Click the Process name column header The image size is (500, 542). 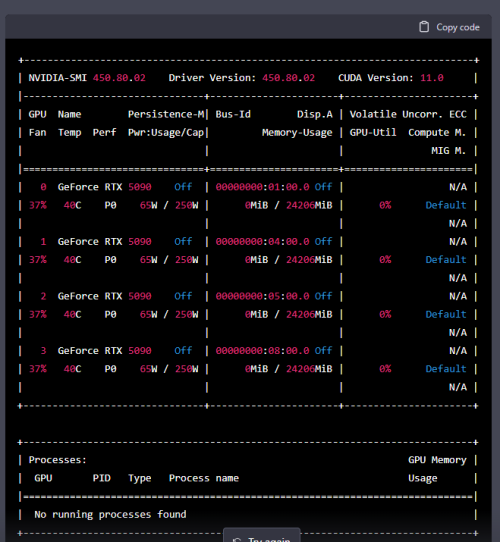click(x=204, y=478)
